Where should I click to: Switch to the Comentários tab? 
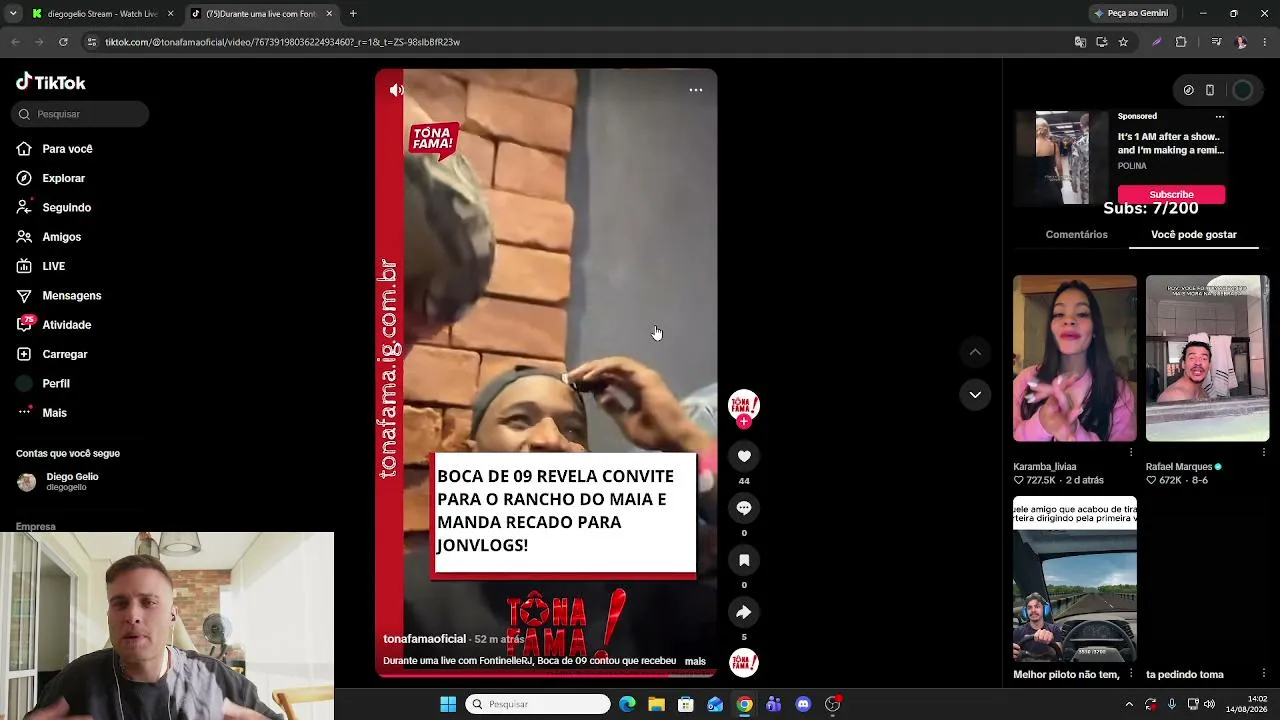point(1076,234)
